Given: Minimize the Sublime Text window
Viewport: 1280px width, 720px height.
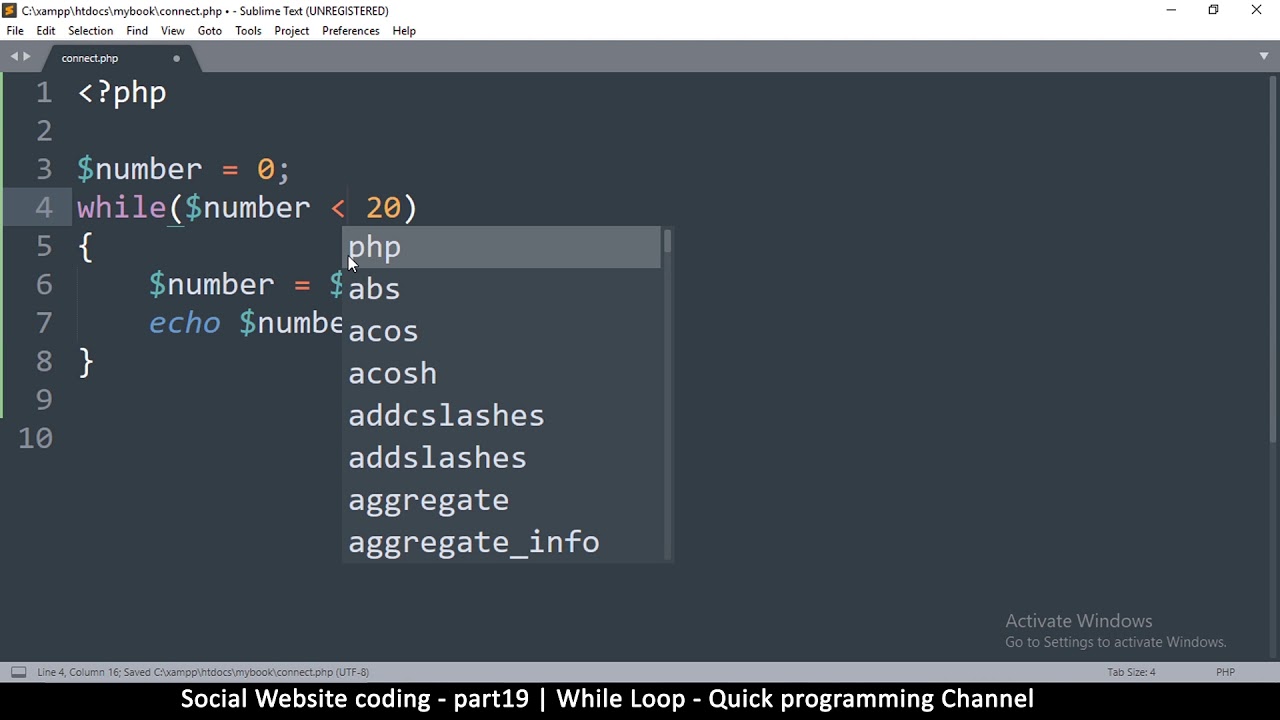Looking at the screenshot, I should coord(1171,10).
